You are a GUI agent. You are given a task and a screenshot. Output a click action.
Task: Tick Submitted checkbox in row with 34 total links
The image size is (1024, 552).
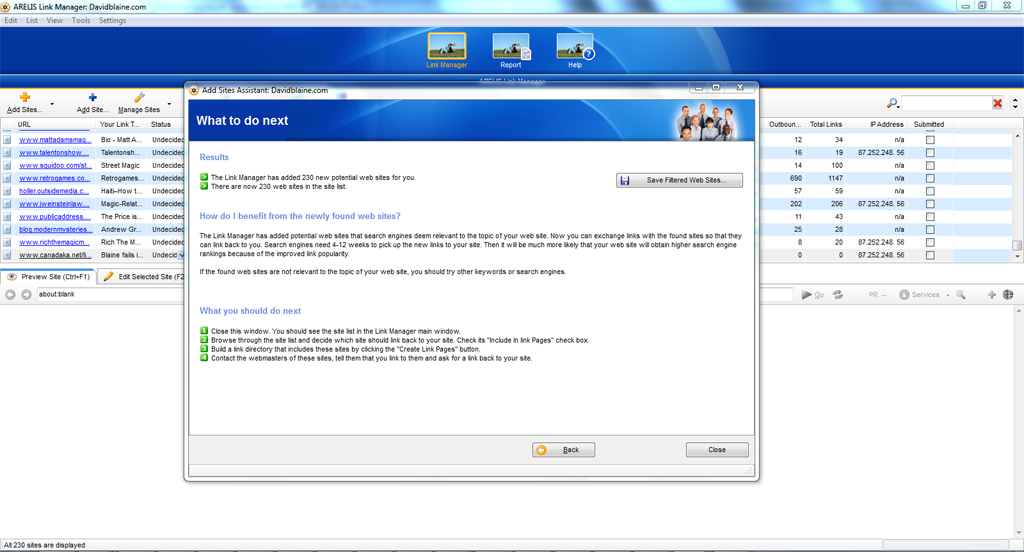click(930, 140)
